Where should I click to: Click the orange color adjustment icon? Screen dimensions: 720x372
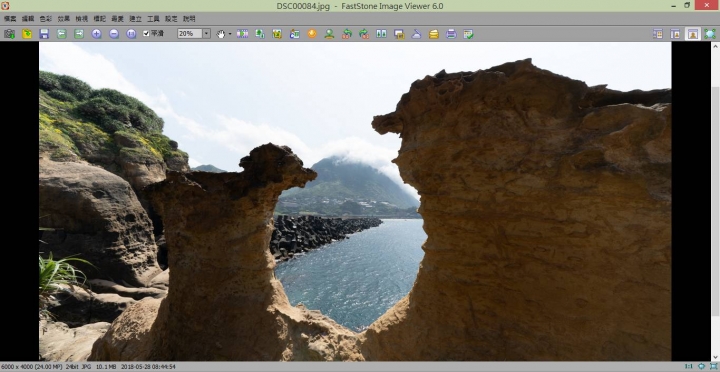[x=312, y=34]
